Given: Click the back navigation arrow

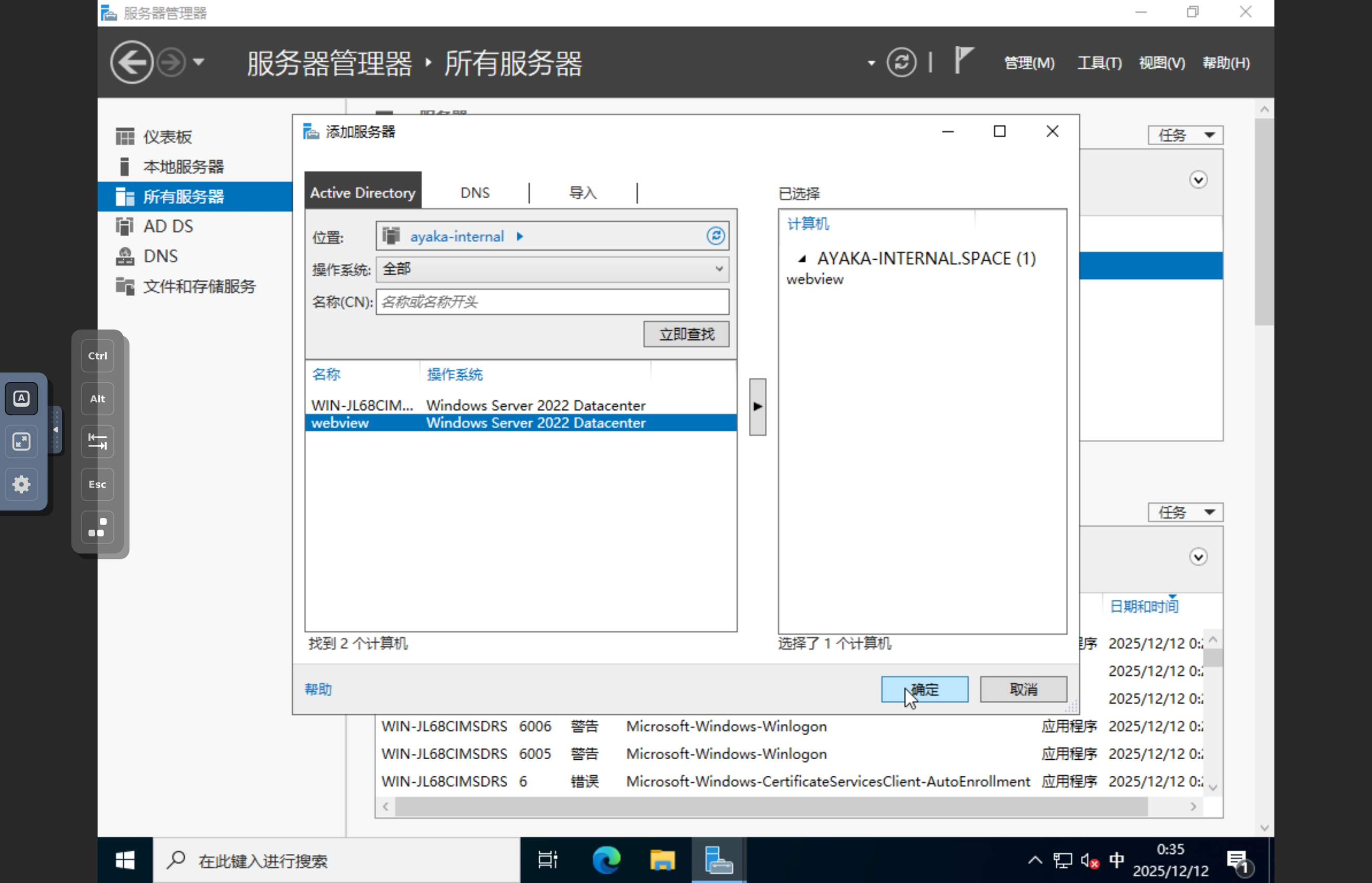Looking at the screenshot, I should tap(131, 62).
